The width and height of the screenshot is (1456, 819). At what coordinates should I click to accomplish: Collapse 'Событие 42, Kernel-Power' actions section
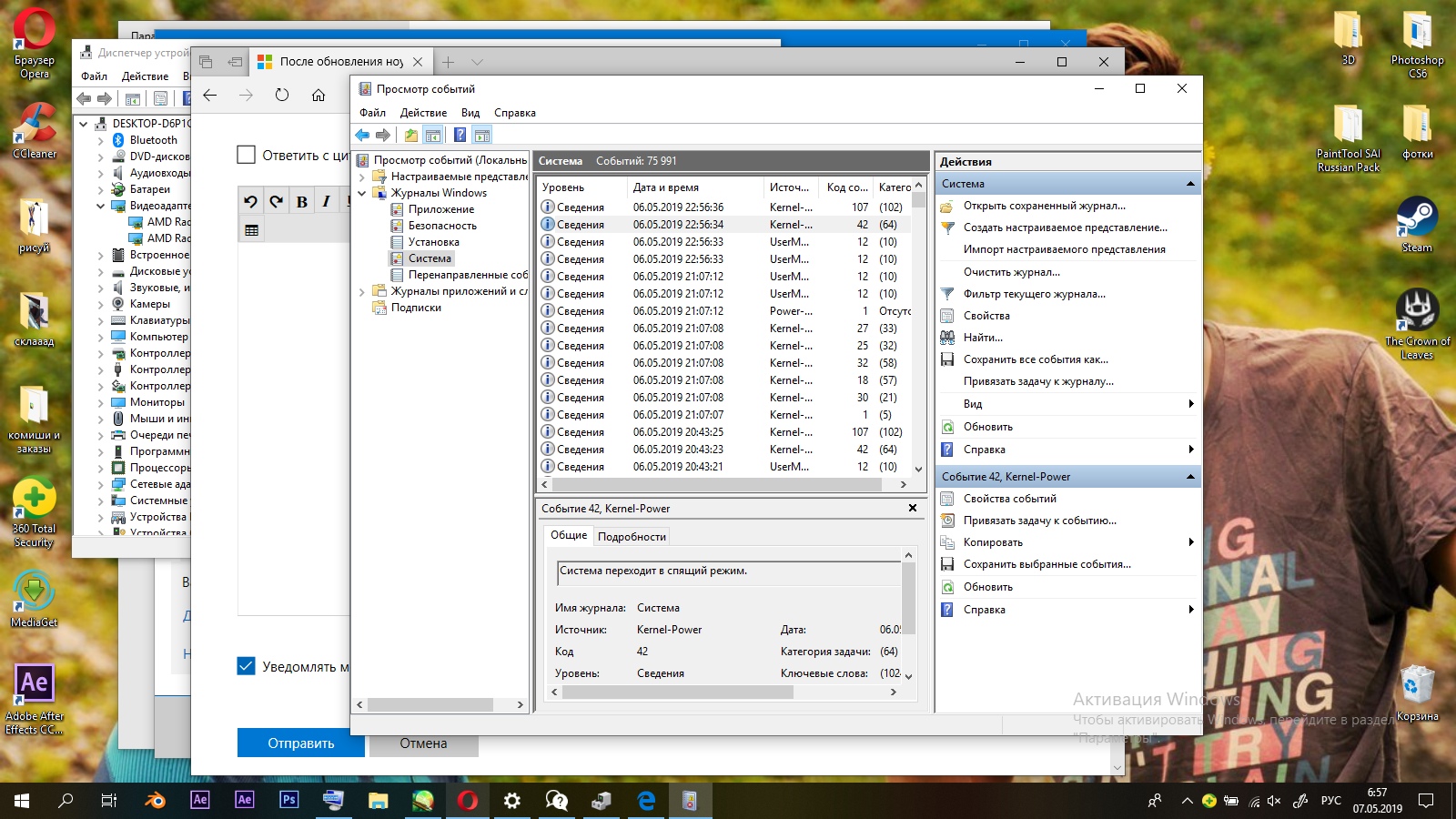coord(1190,477)
